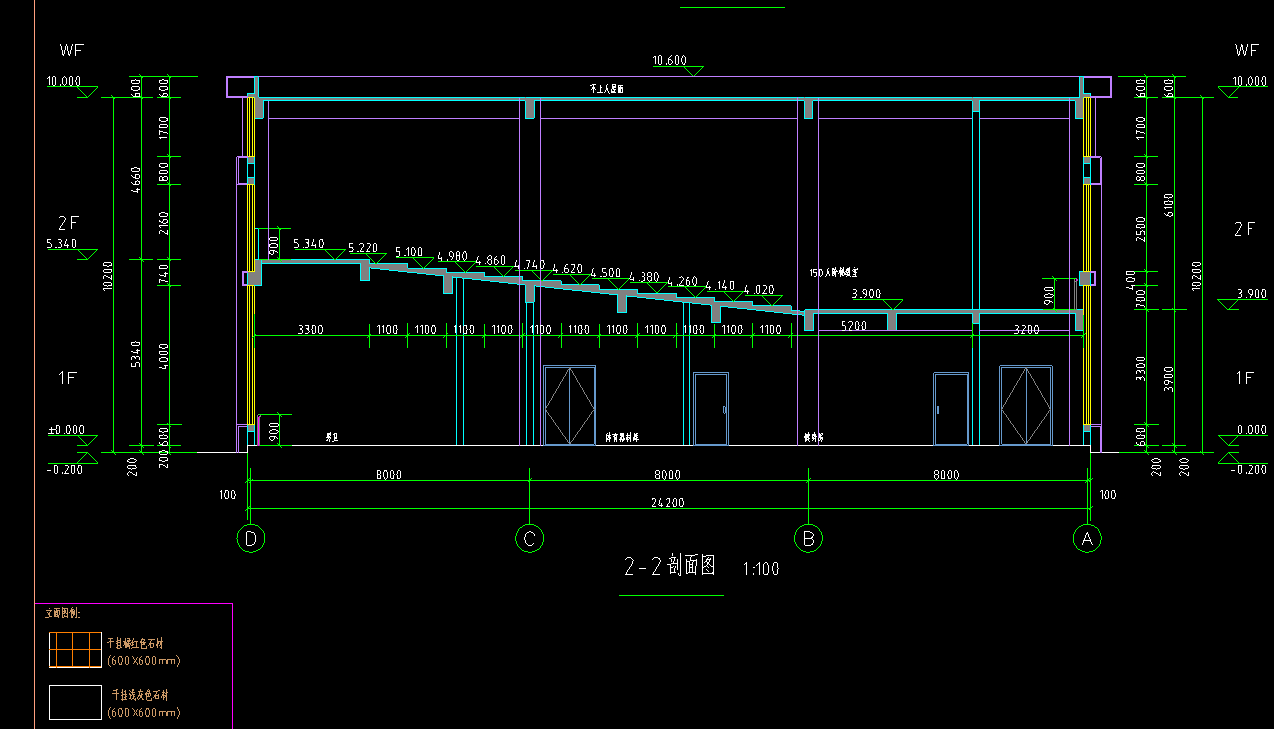
Task: Click the axis bubble labeled D
Action: pyautogui.click(x=251, y=539)
